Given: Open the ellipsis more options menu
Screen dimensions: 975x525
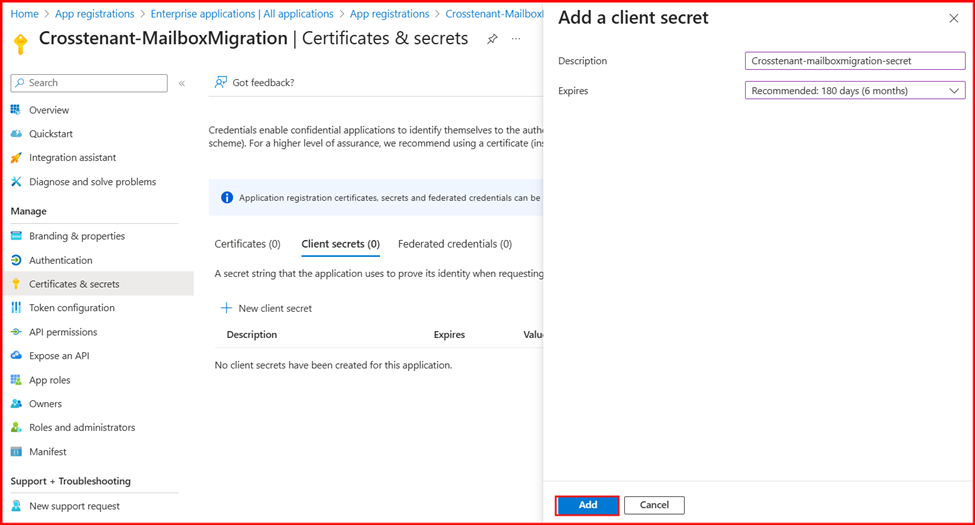Looking at the screenshot, I should pos(516,39).
